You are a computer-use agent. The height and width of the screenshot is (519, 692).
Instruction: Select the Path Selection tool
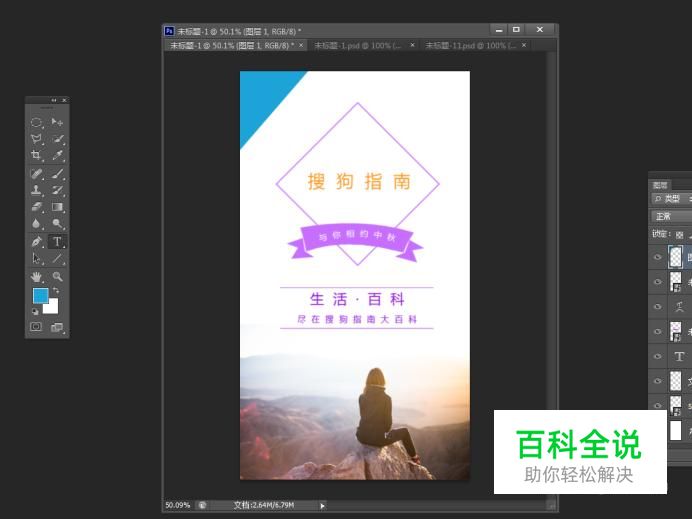click(36, 259)
